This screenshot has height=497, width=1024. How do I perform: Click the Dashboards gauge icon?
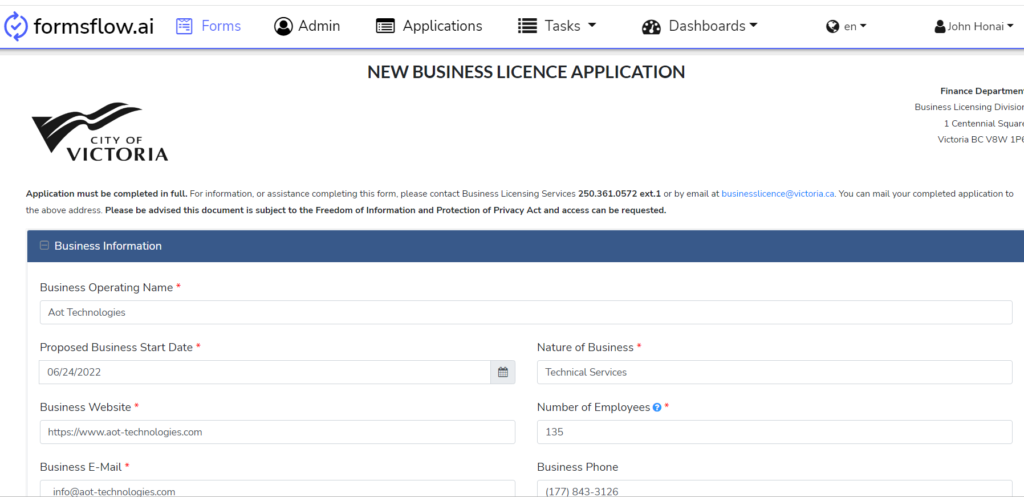coord(651,27)
